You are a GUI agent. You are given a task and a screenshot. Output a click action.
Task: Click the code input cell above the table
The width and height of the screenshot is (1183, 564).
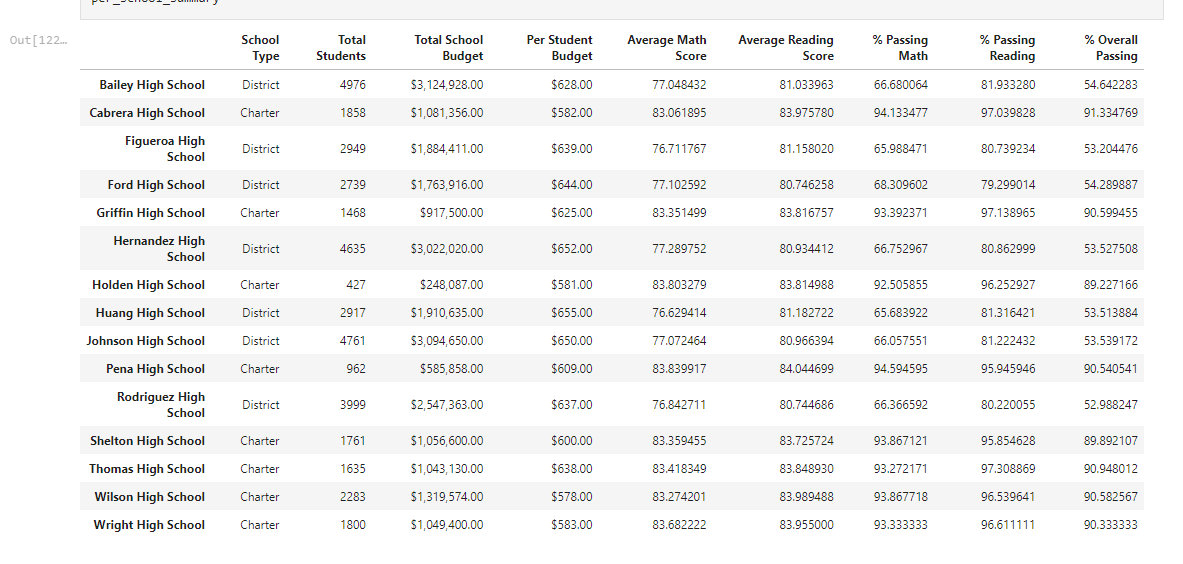pos(622,6)
